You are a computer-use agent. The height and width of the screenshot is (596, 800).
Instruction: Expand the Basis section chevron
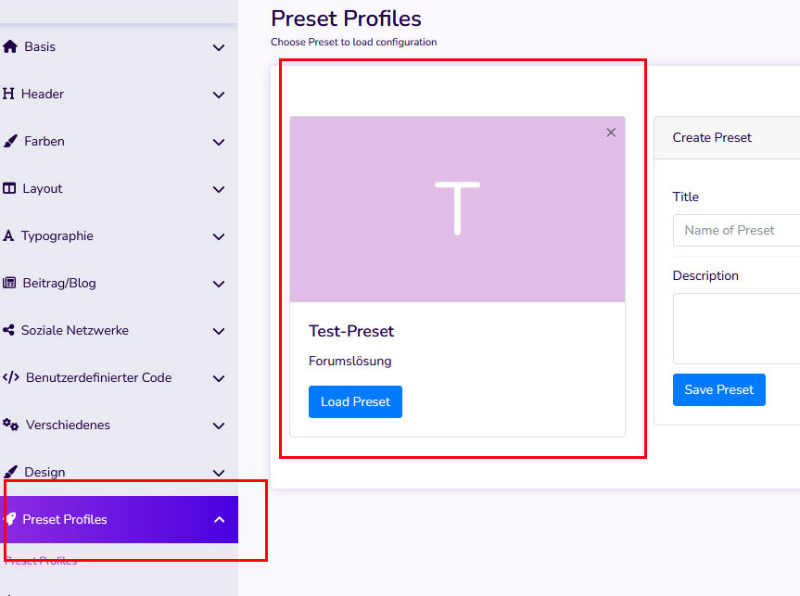pos(219,47)
